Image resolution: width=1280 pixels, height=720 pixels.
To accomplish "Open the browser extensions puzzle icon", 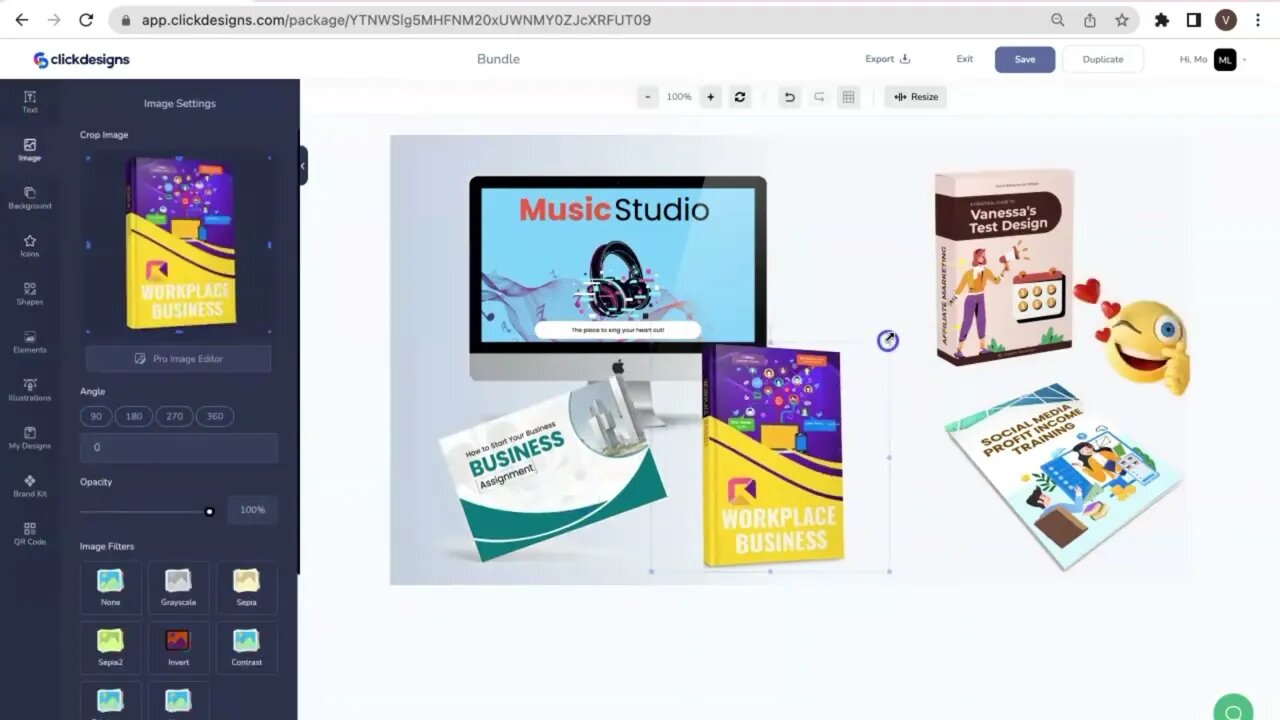I will point(1162,20).
